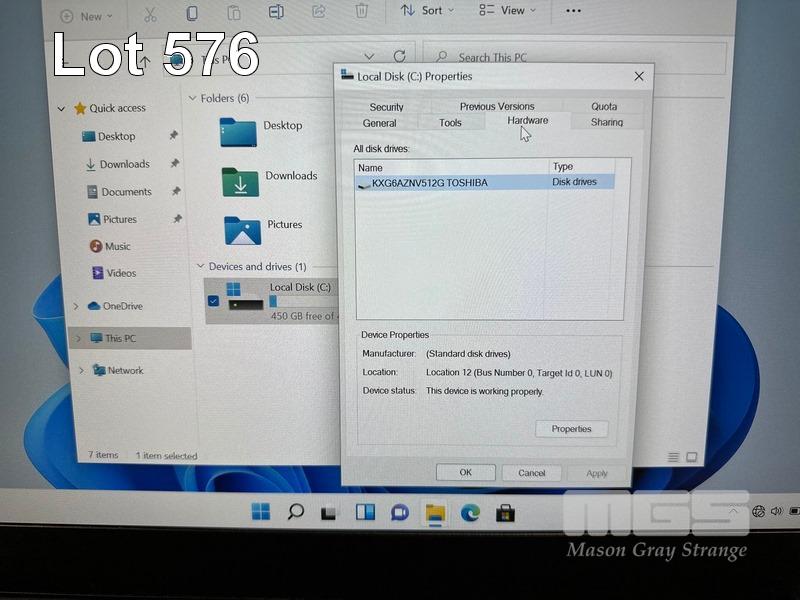Open the Previous Versions tab
800x600 pixels.
(x=497, y=106)
